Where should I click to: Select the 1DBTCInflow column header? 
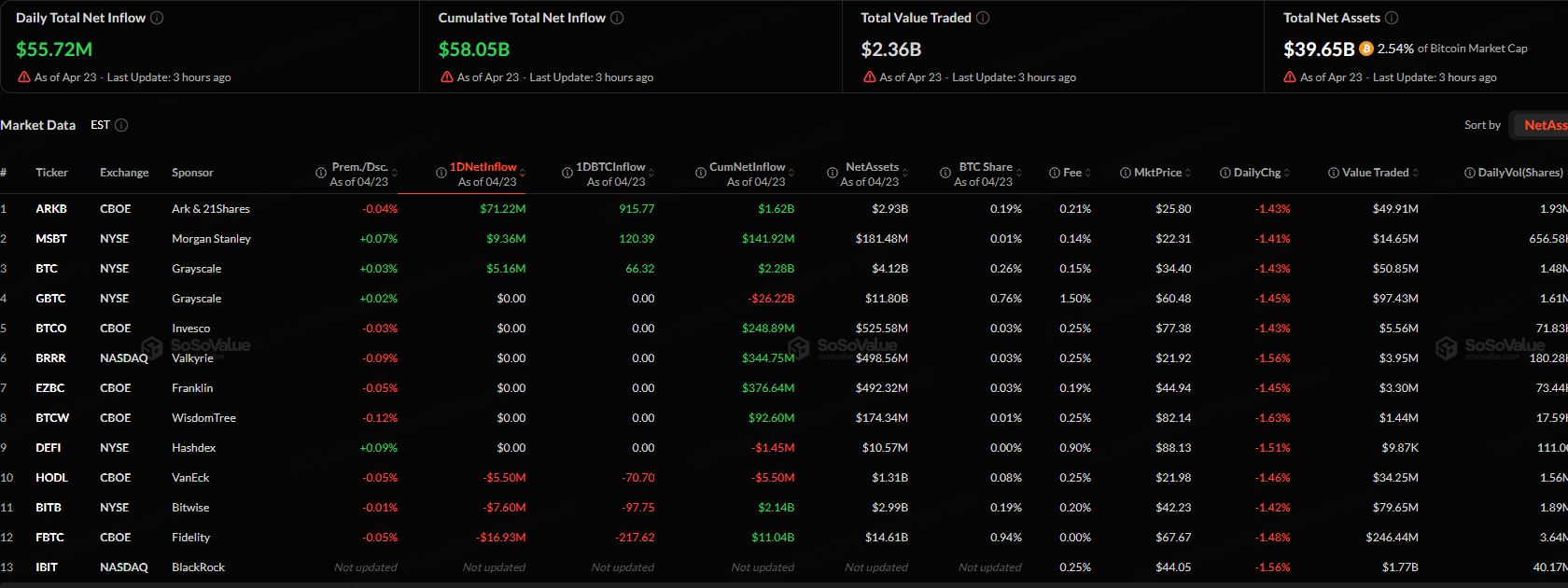pos(610,167)
